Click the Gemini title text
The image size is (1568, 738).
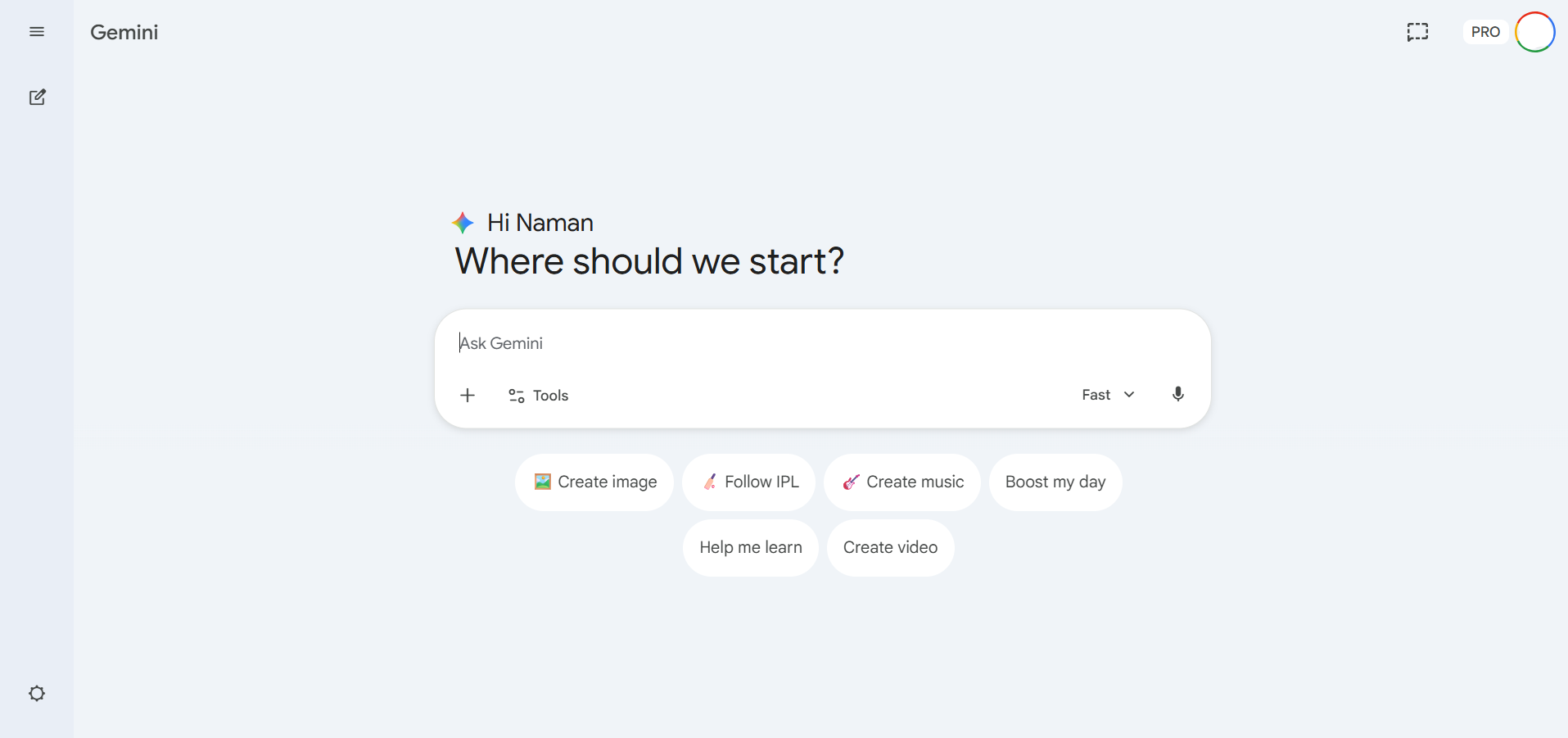[124, 32]
